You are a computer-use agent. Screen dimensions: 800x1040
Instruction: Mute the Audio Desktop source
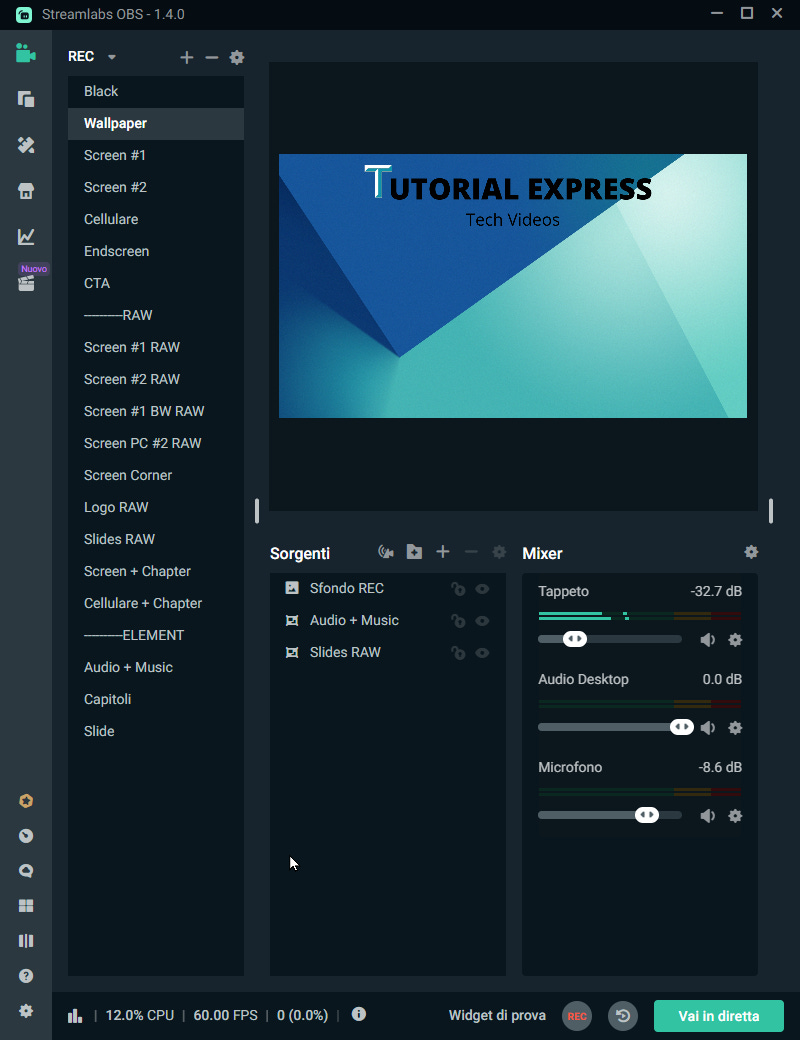point(708,728)
